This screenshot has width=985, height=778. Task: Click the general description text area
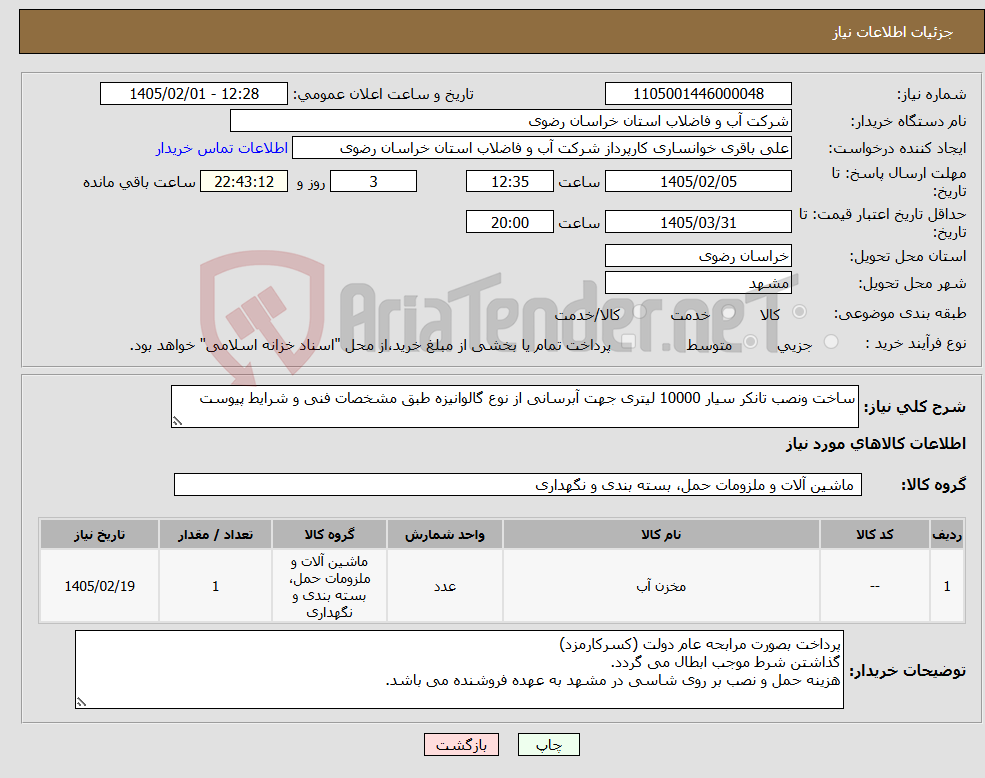pos(514,407)
